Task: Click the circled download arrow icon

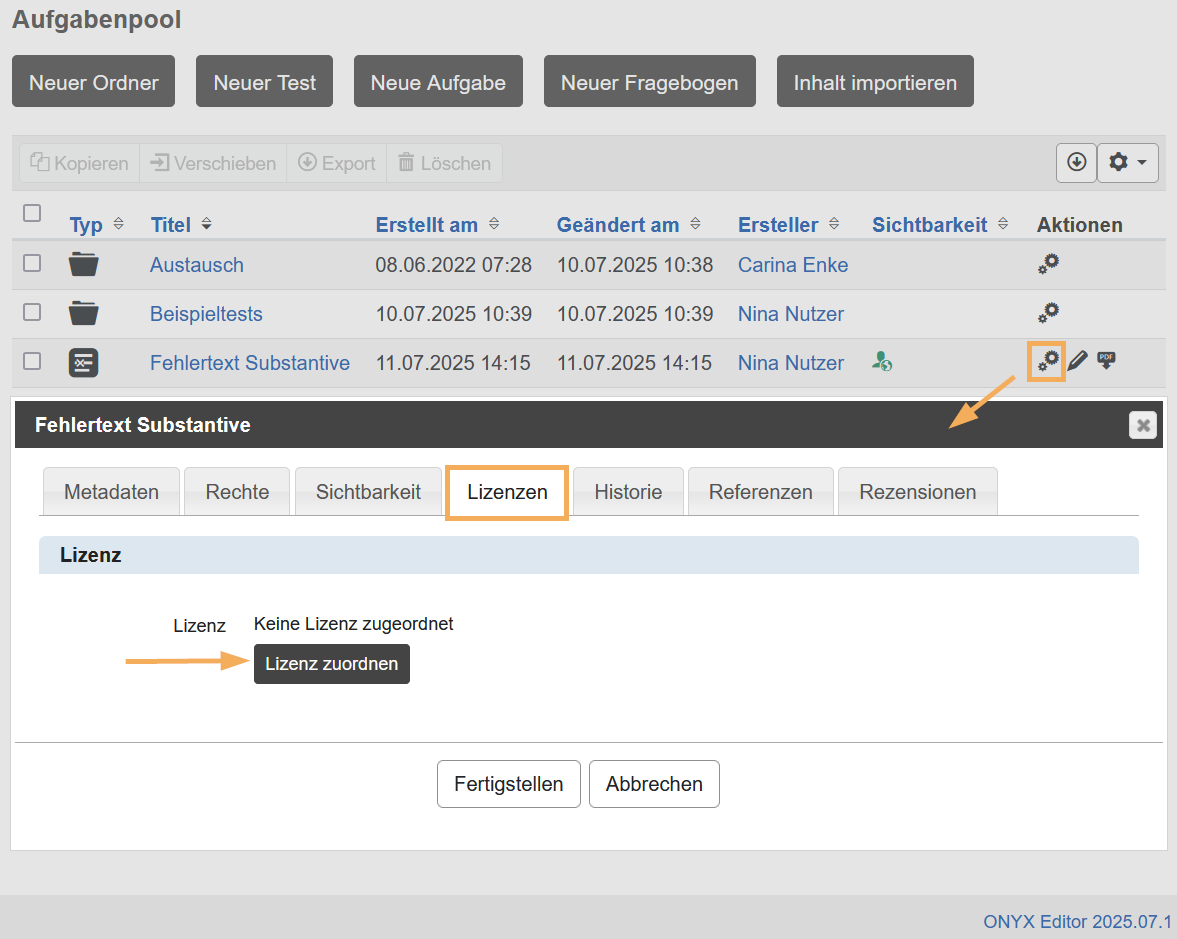Action: point(1076,162)
